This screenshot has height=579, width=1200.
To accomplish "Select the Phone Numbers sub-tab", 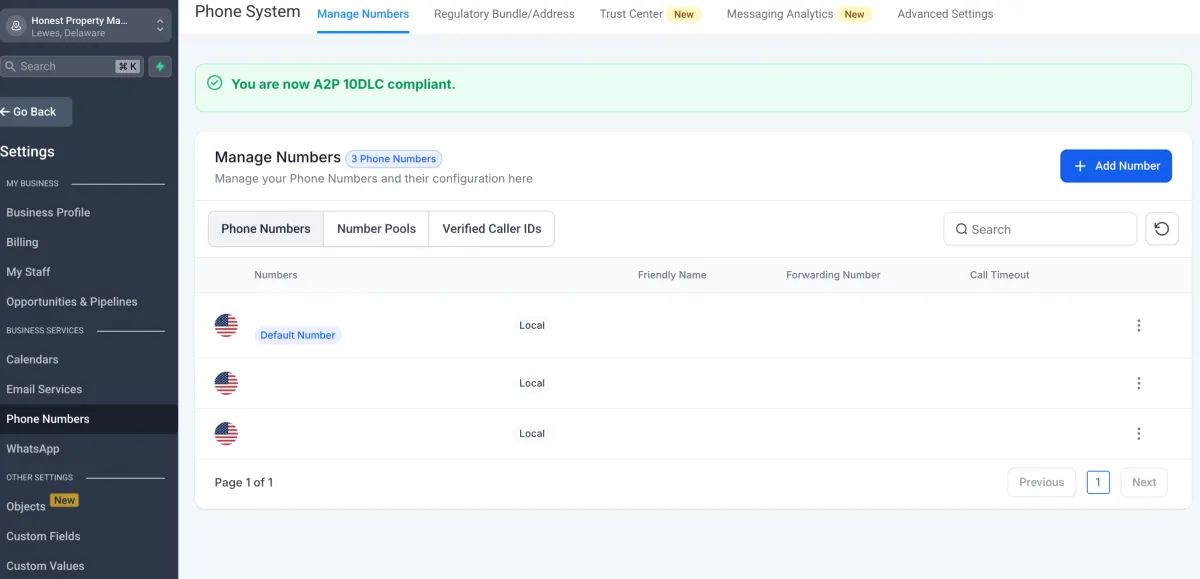I will [x=266, y=229].
